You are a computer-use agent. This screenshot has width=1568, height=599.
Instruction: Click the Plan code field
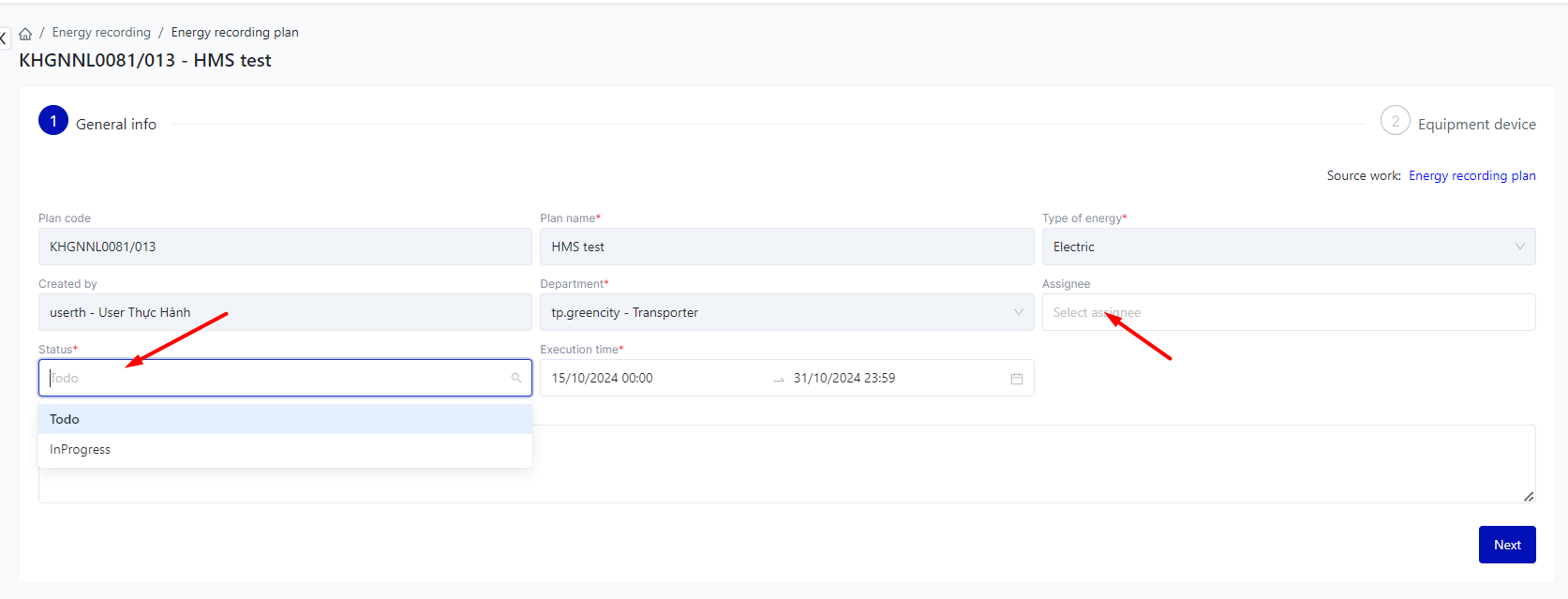coord(284,247)
